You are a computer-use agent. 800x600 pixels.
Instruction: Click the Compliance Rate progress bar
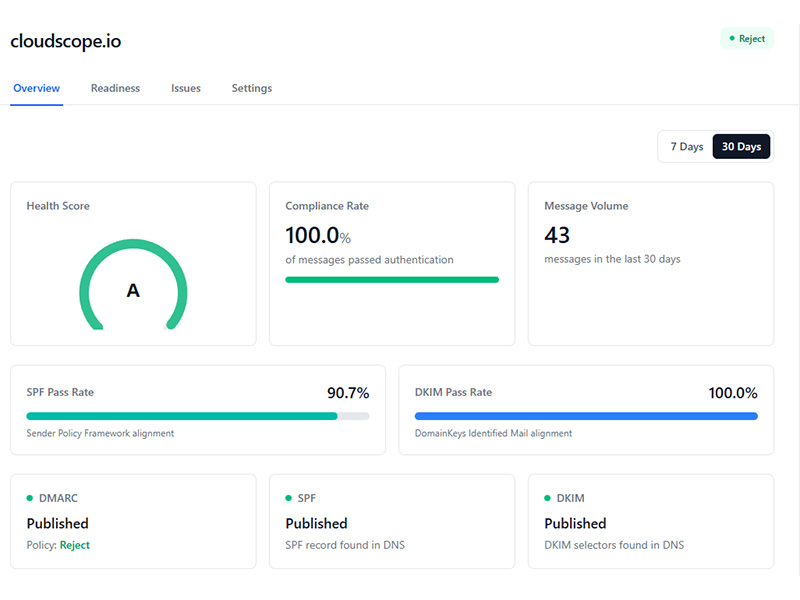pyautogui.click(x=392, y=279)
